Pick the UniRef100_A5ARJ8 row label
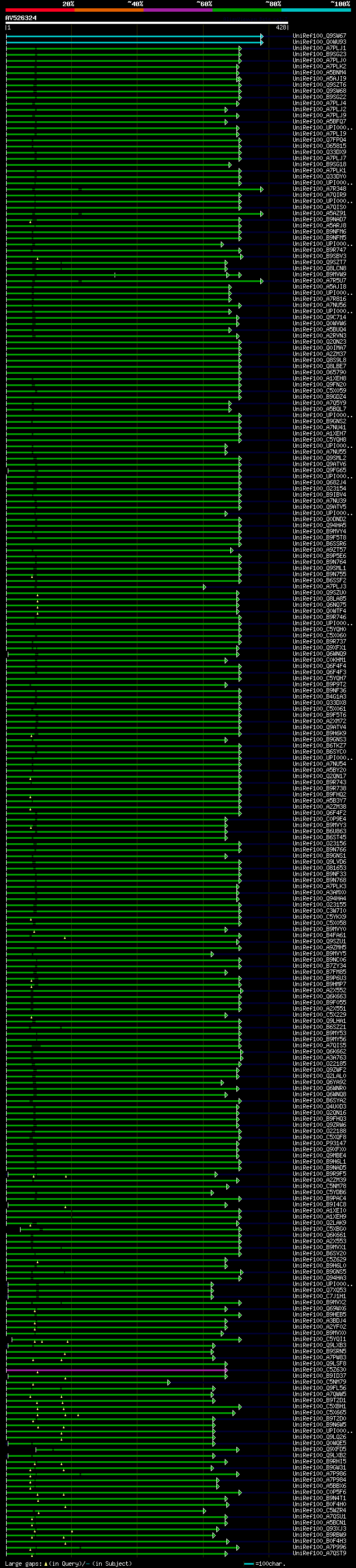Image resolution: width=356 pixels, height=1568 pixels. tap(319, 226)
